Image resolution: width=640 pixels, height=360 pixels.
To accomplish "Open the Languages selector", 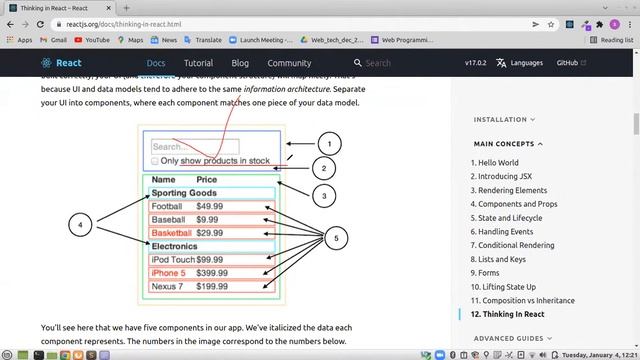I will point(520,63).
